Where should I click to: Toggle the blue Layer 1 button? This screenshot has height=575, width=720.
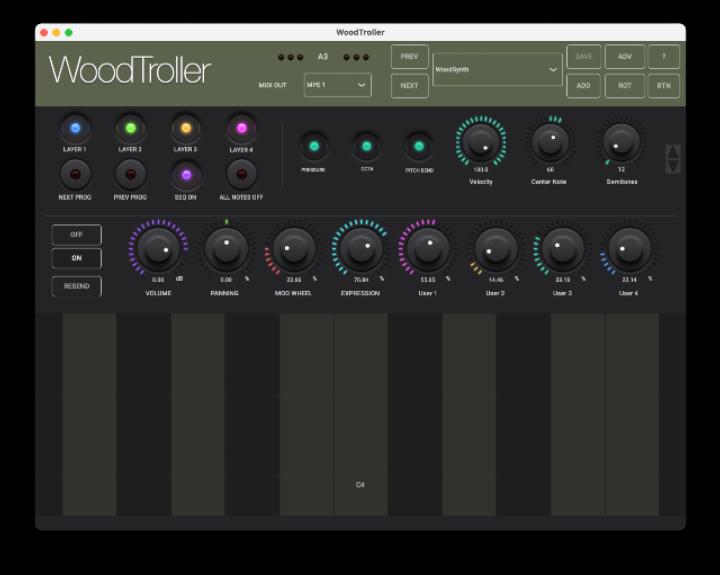click(75, 128)
